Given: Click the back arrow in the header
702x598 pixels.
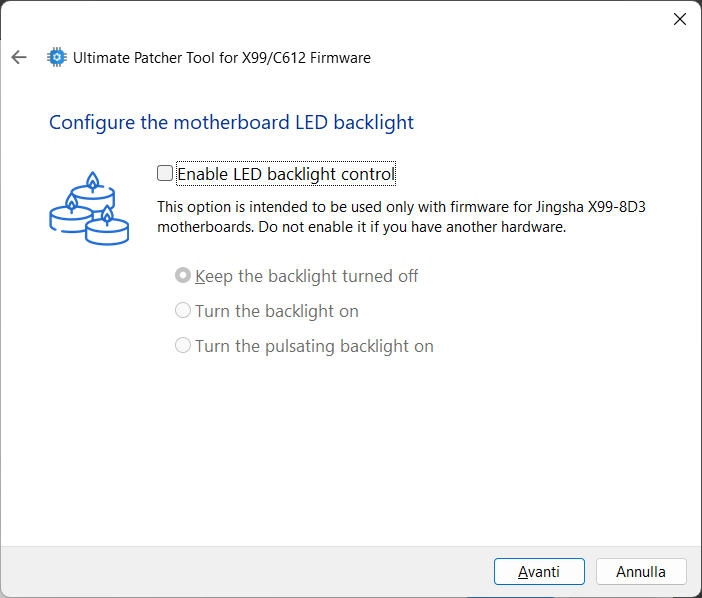Looking at the screenshot, I should 19,57.
